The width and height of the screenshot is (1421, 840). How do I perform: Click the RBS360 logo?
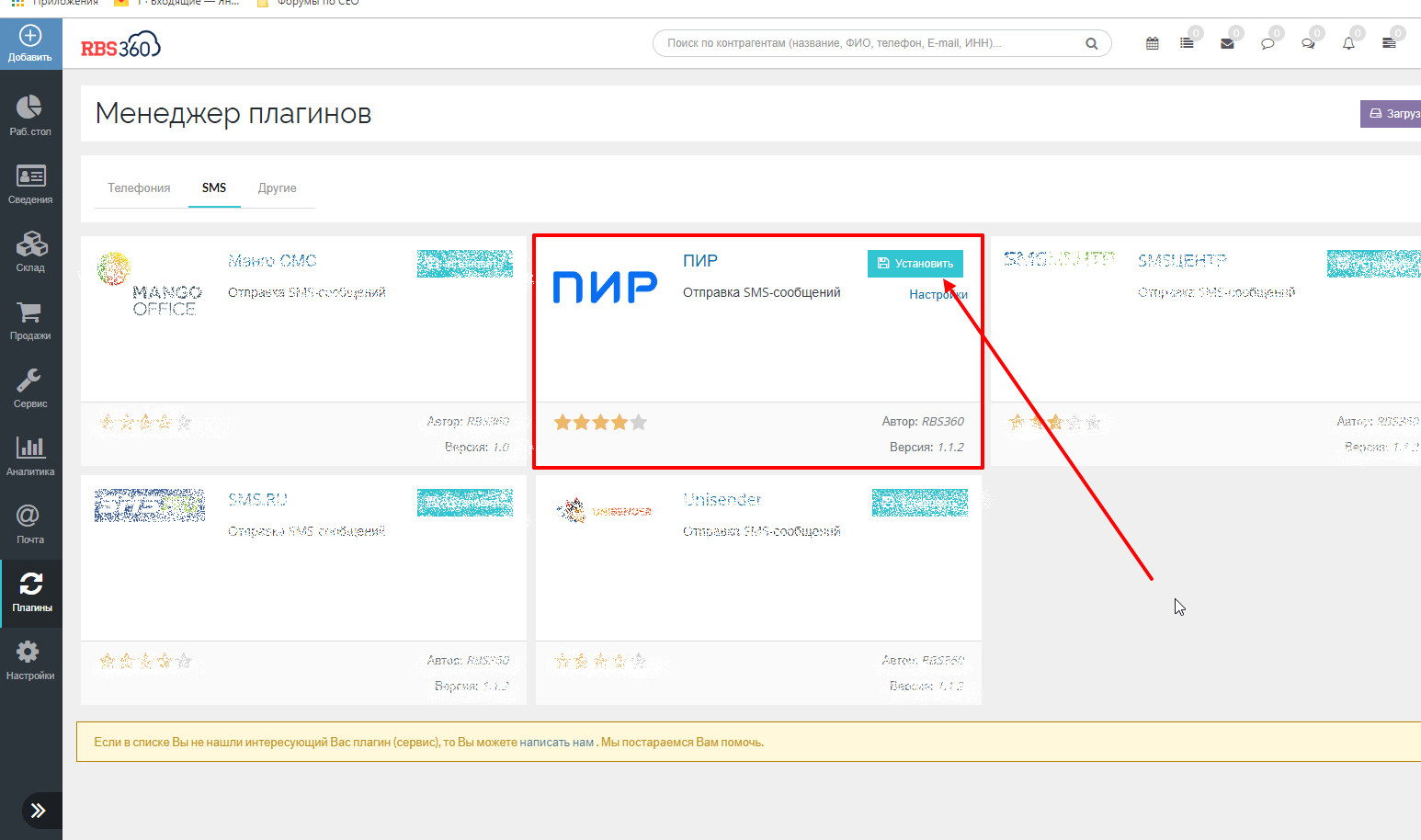120,44
